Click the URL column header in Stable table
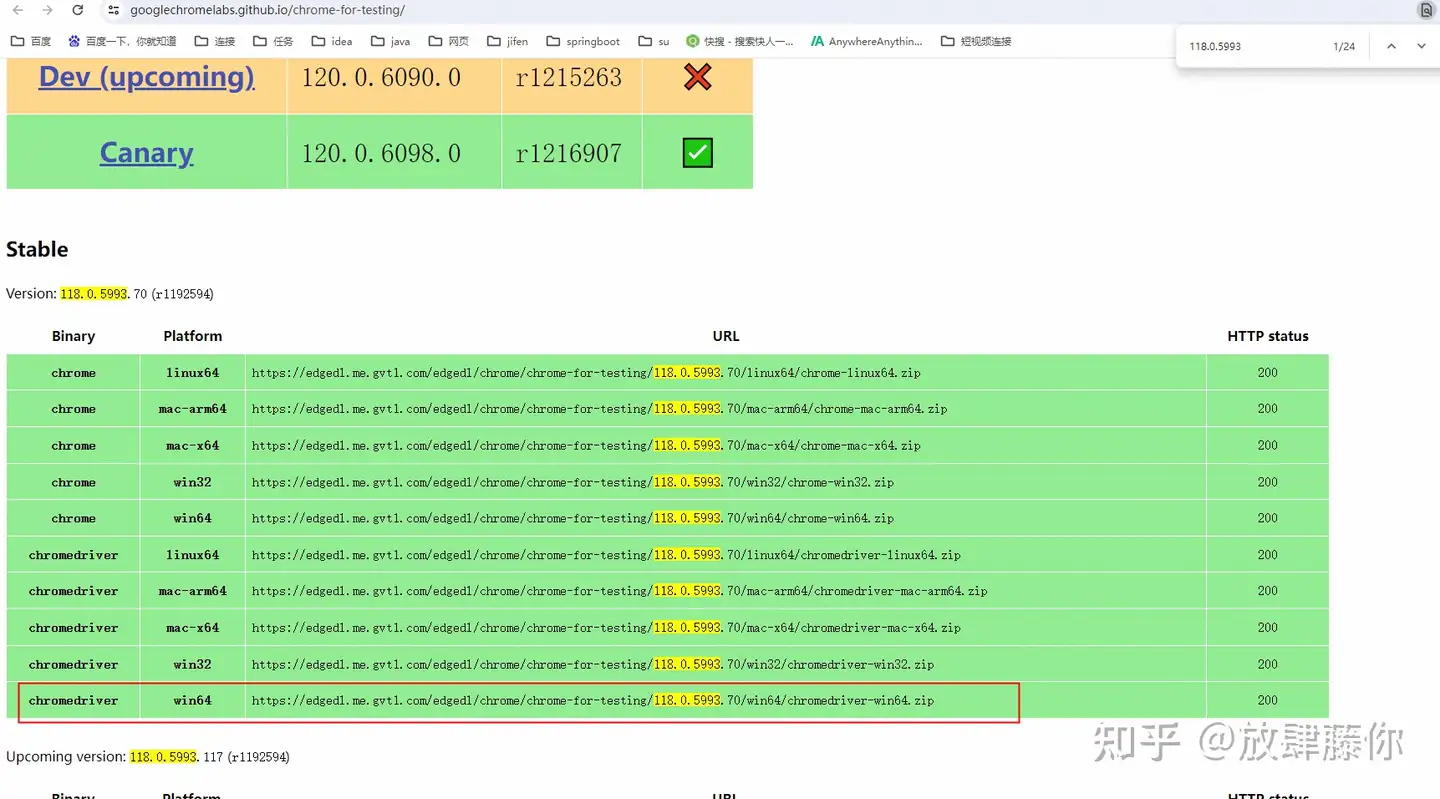The height and width of the screenshot is (799, 1440). 726,336
